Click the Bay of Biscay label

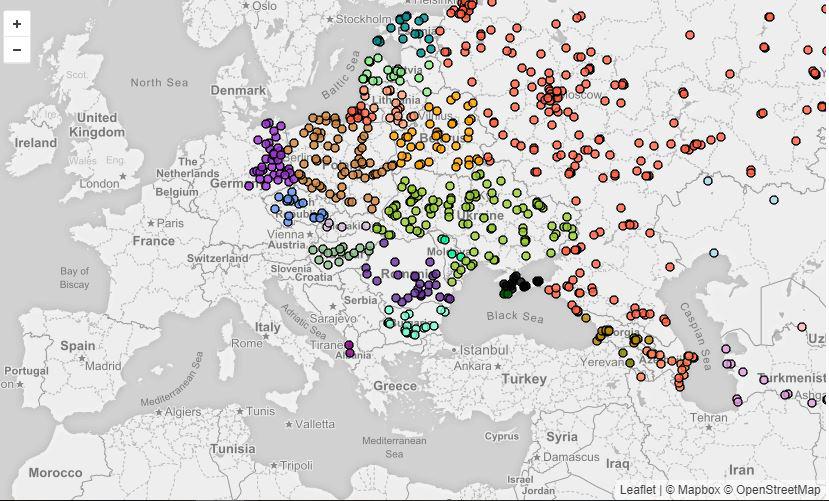tap(75, 278)
